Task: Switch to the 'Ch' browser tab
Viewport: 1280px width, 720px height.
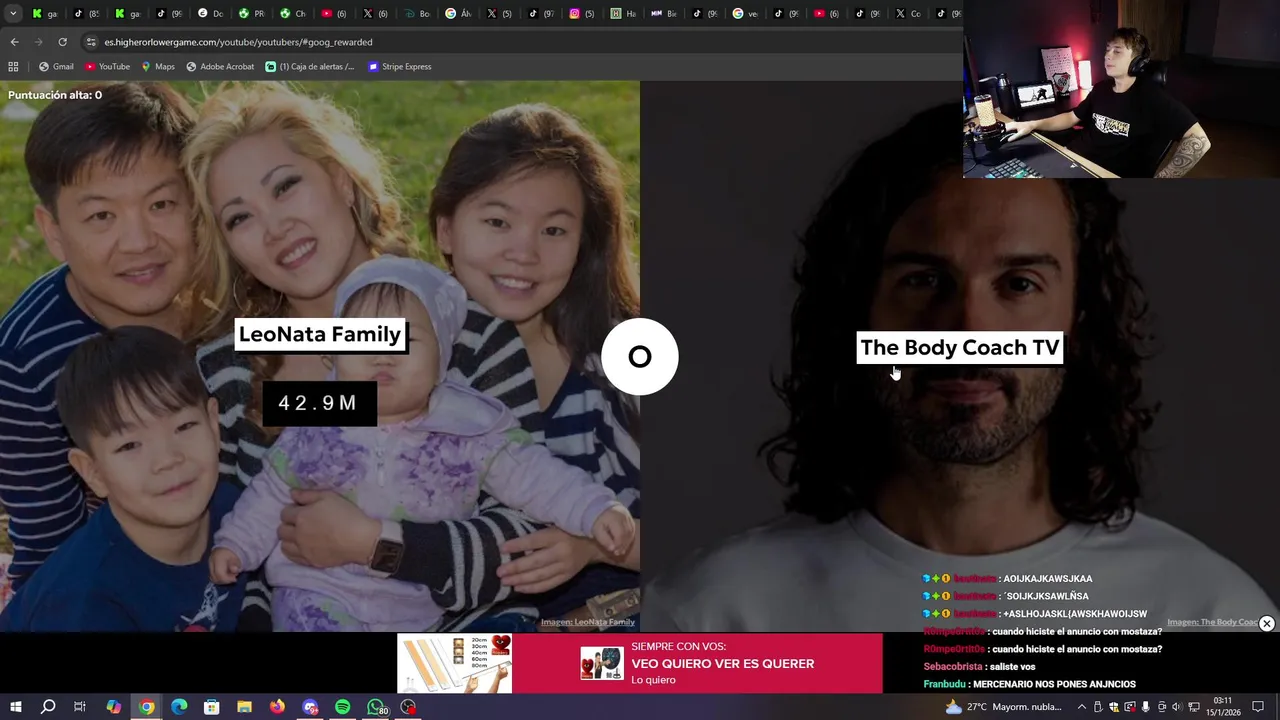Action: click(293, 14)
